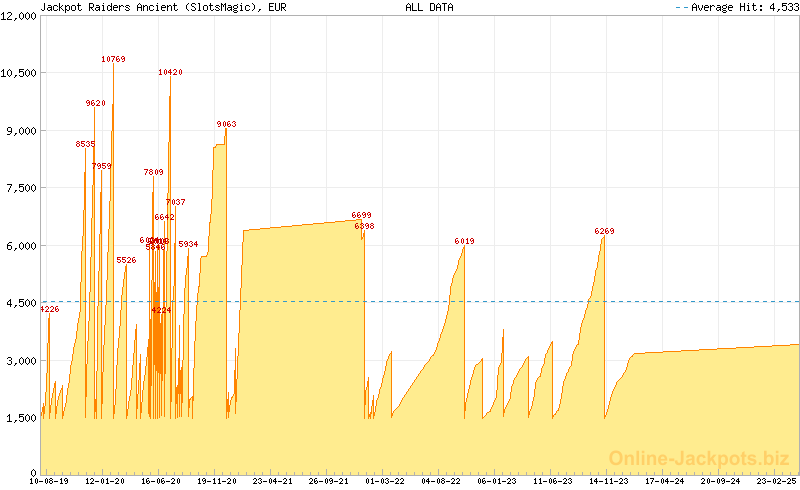Click the x-axis date 16-06-20
Viewport: 800px width, 490px height.
pyautogui.click(x=161, y=481)
